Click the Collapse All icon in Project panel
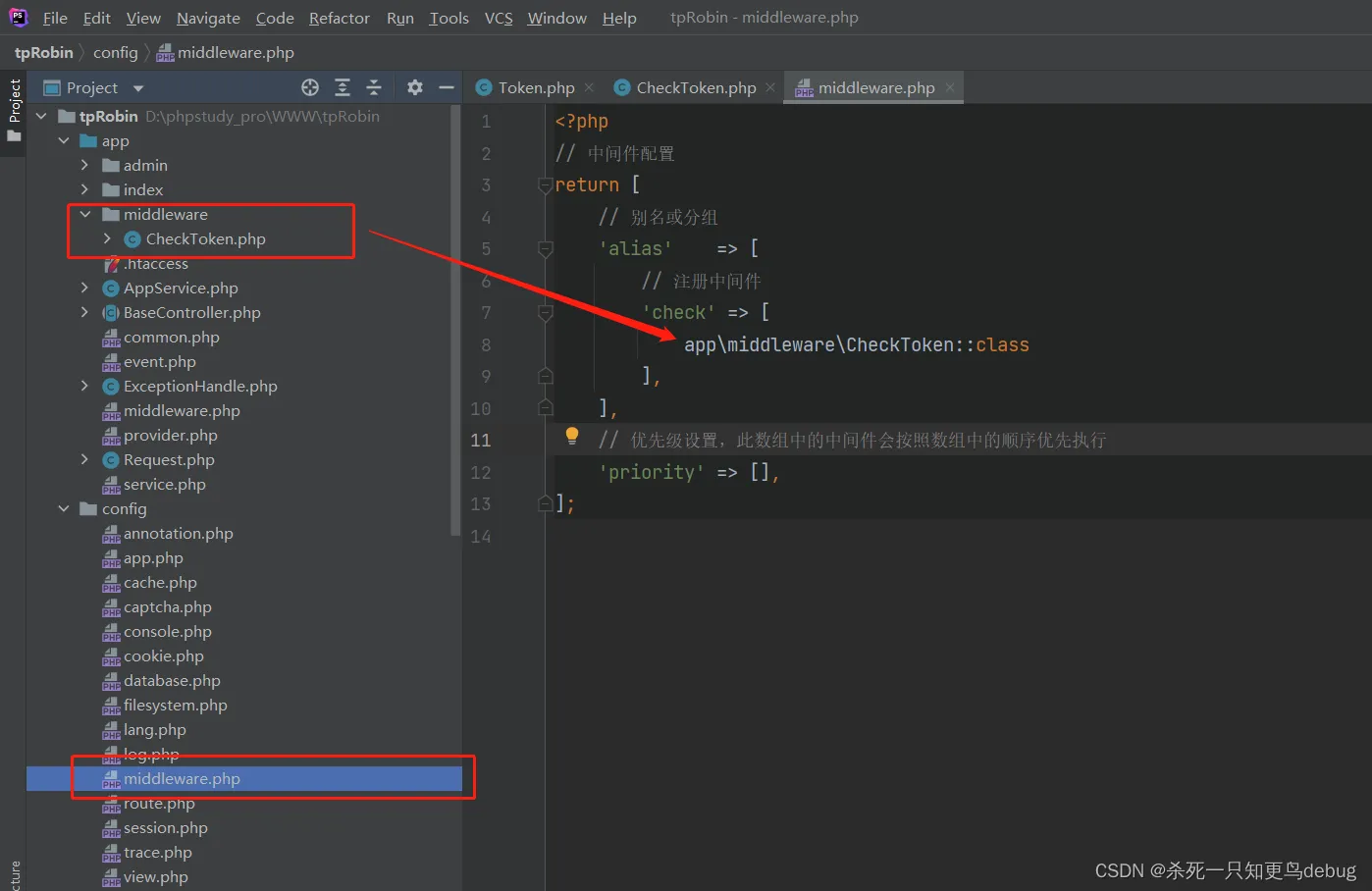Image resolution: width=1372 pixels, height=891 pixels. (374, 87)
